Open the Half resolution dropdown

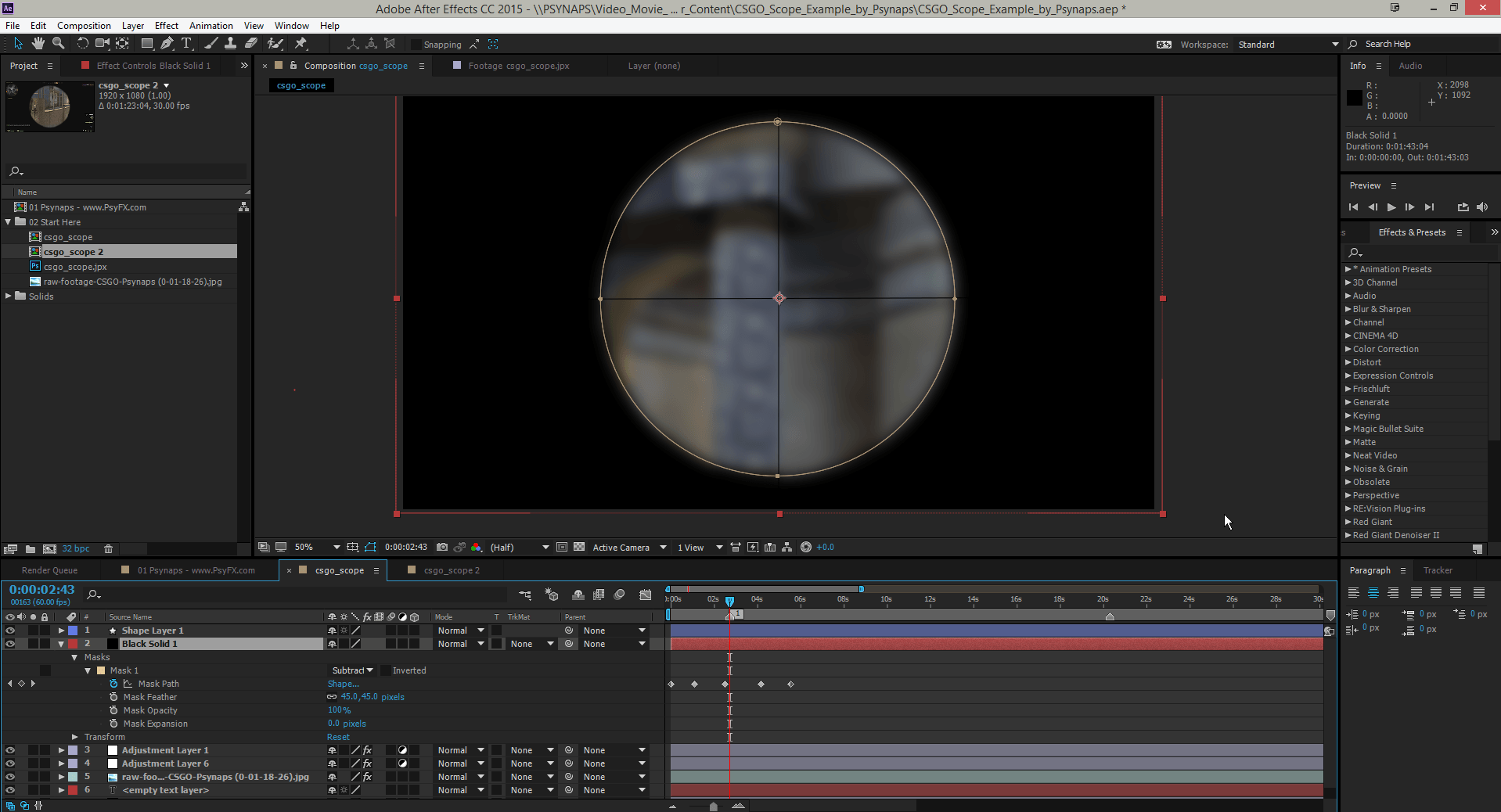click(x=519, y=548)
